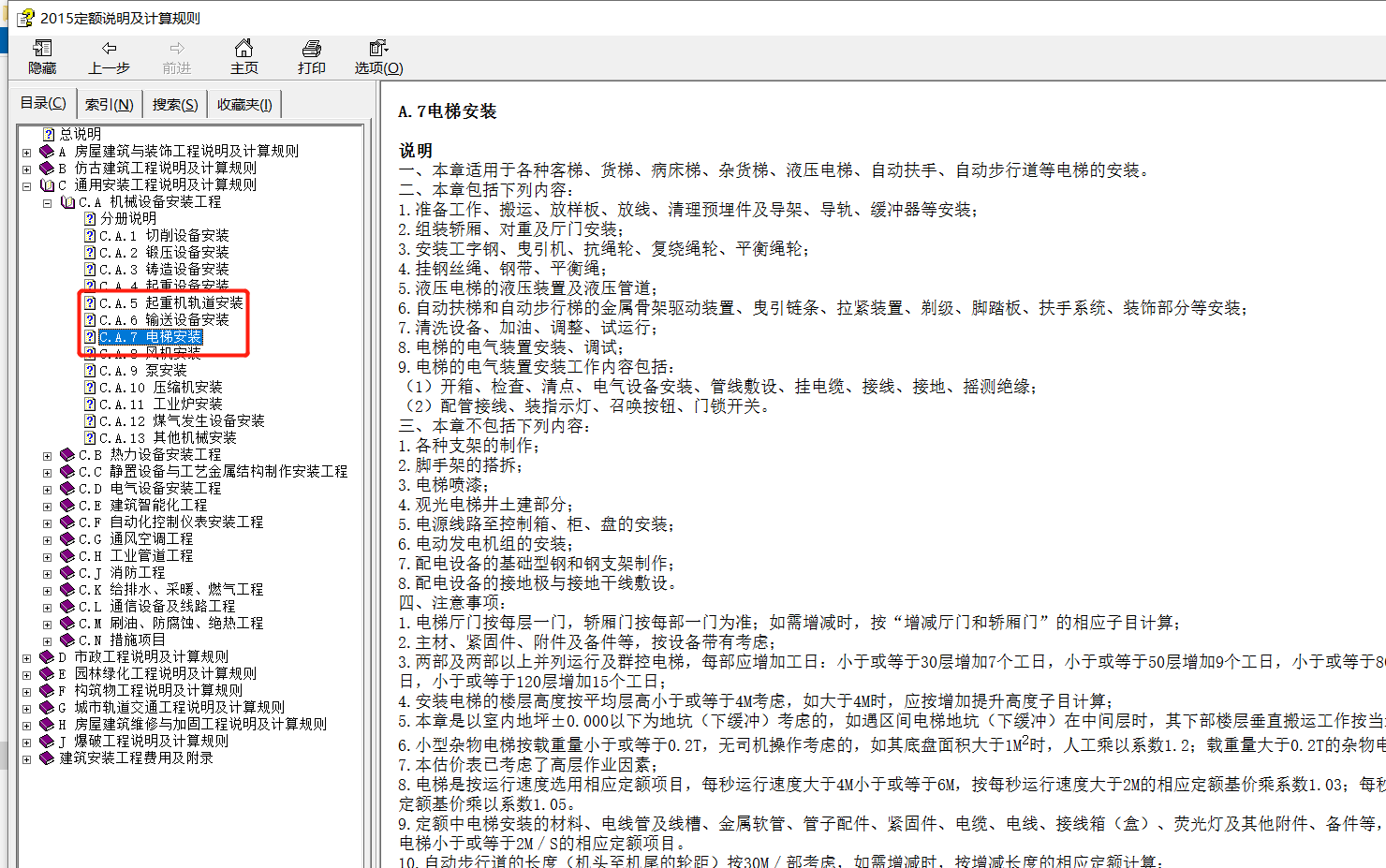Collapse the C 通用安装工程 tree node
1386x868 pixels.
click(x=26, y=185)
